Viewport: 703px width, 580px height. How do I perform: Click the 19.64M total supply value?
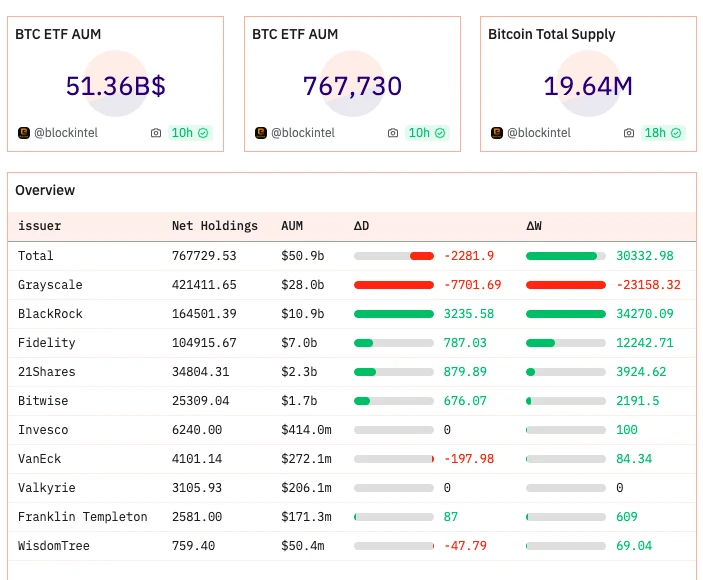[588, 86]
